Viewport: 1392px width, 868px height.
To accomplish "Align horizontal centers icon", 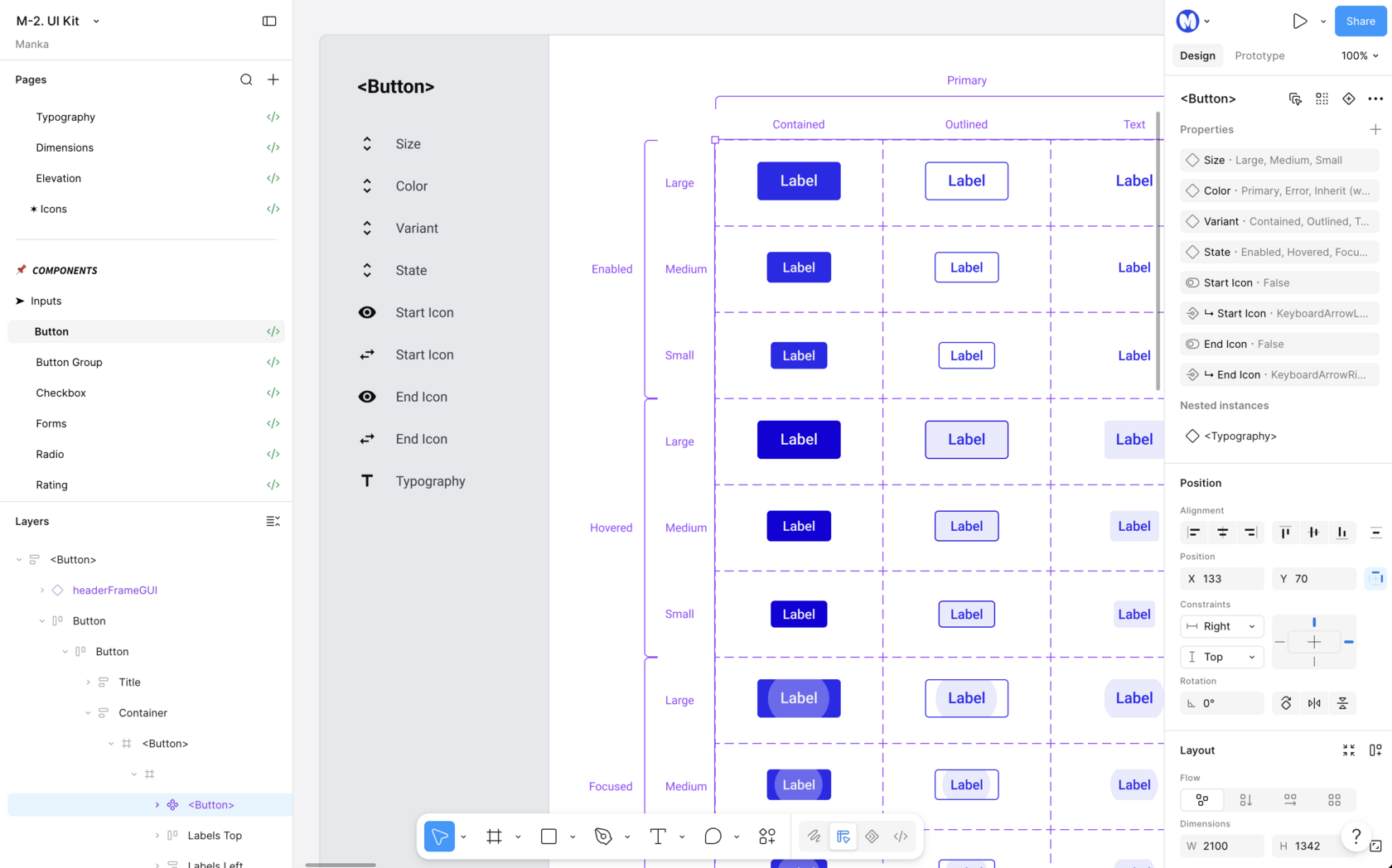I will [x=1222, y=533].
